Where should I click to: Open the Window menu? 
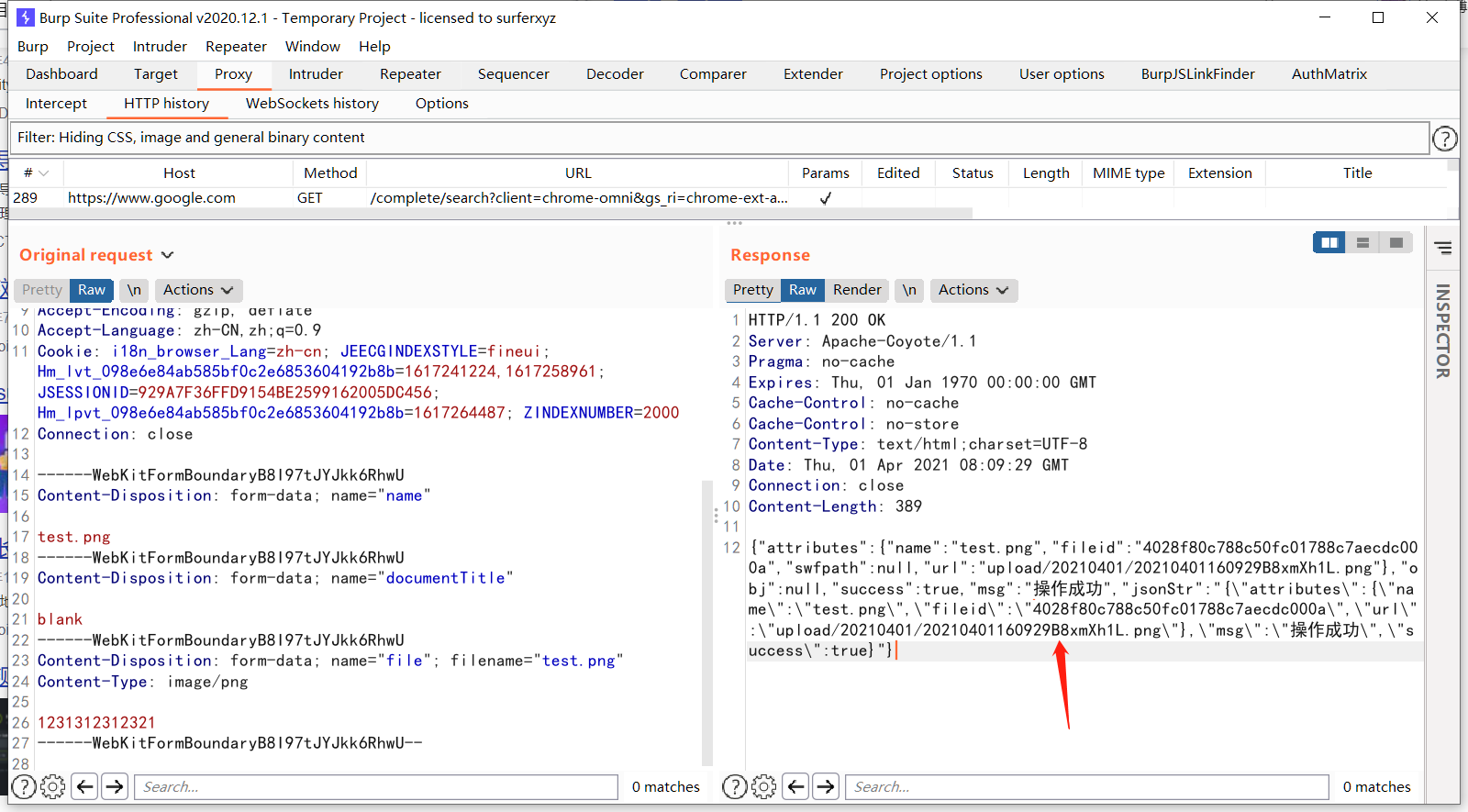click(x=313, y=47)
